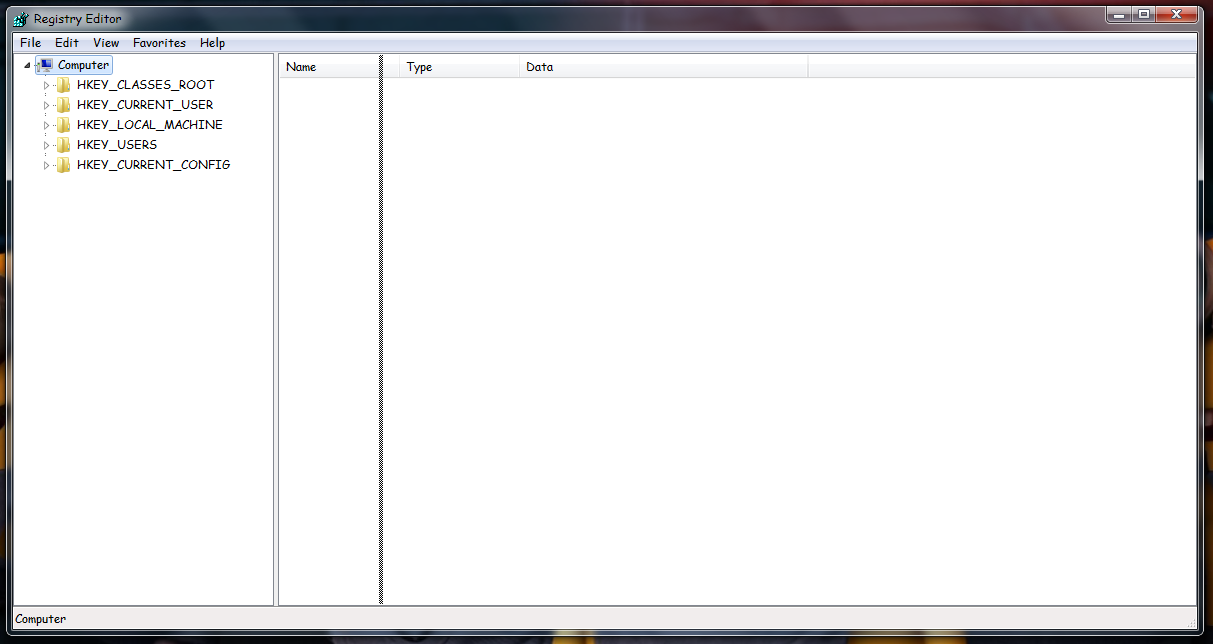Image resolution: width=1213 pixels, height=644 pixels.
Task: Expand the HKEY_LOCAL_MACHINE key
Action: (46, 125)
